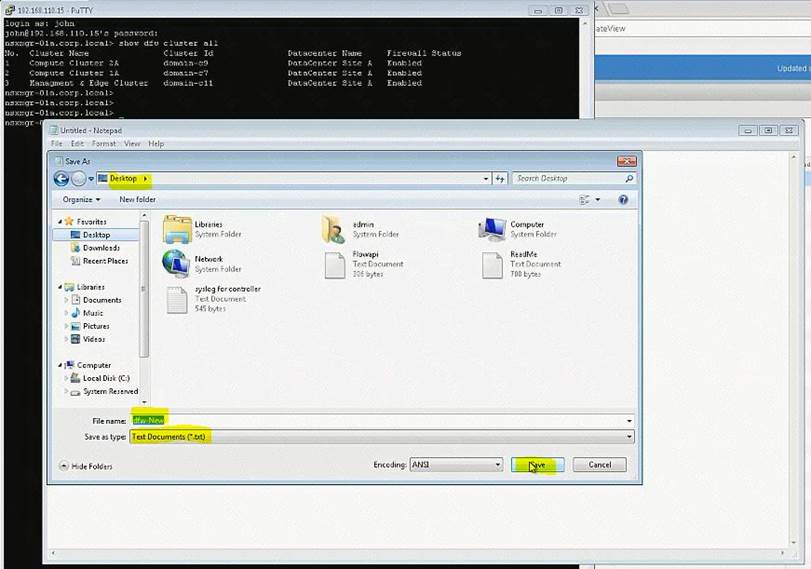Expand the Documents library tree node
Screen dimensions: 811x569
[x=68, y=300]
